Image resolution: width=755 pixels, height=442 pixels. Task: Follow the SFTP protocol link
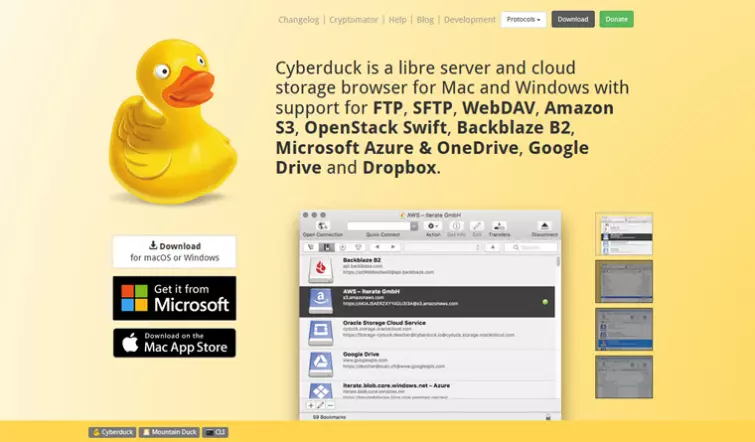coord(432,108)
